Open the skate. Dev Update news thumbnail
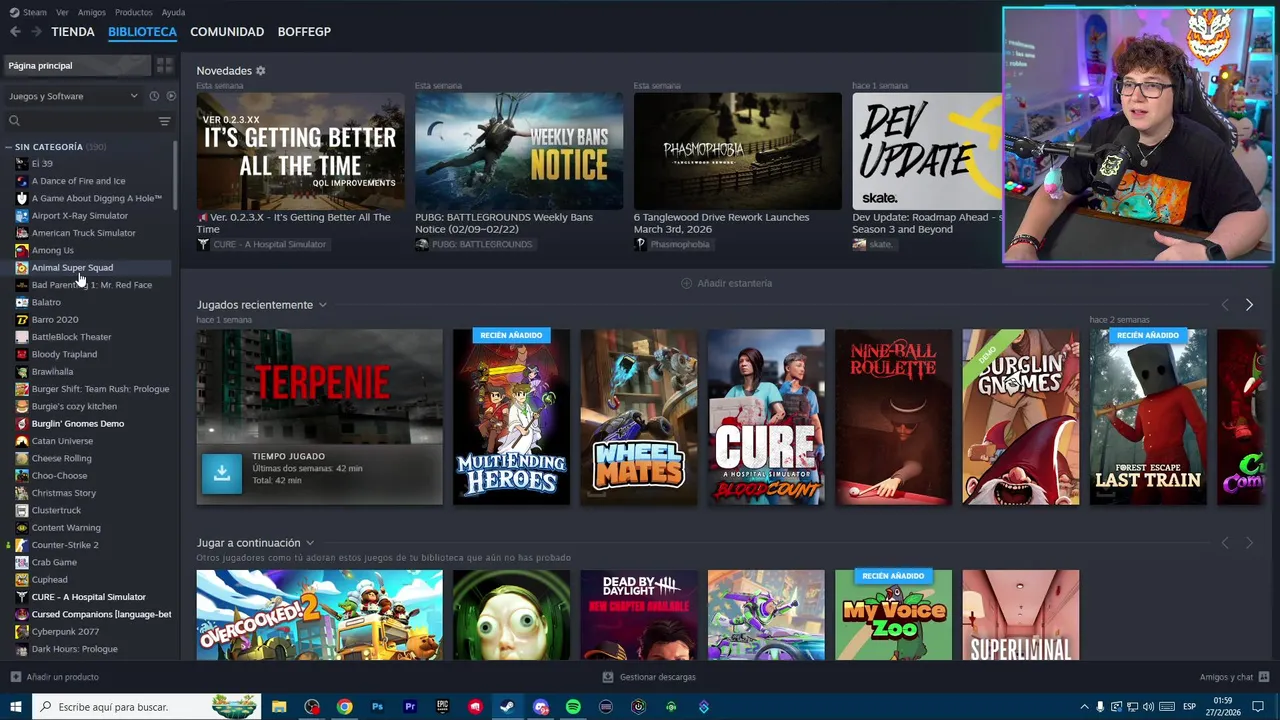Viewport: 1280px width, 720px height. click(x=927, y=151)
